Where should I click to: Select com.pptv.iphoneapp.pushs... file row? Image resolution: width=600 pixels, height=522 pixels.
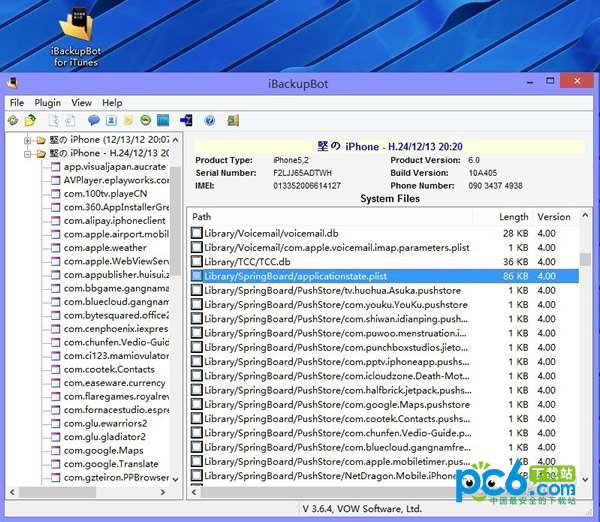pyautogui.click(x=385, y=362)
